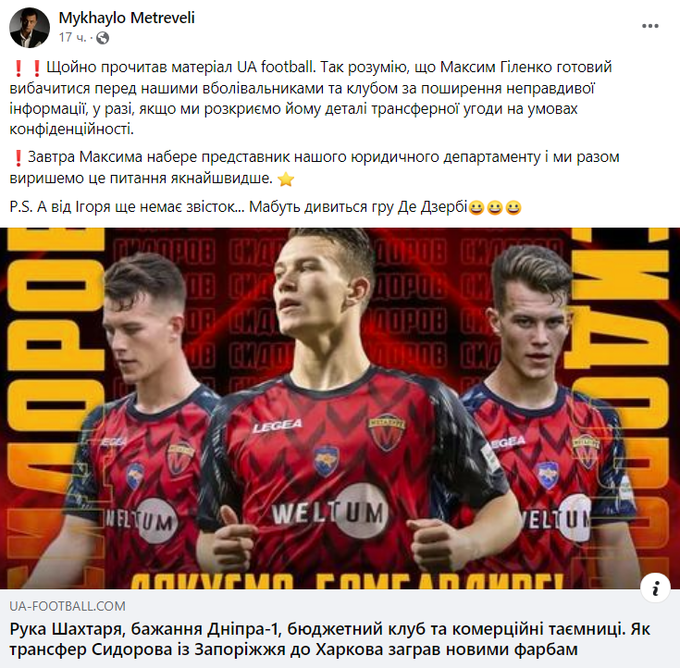Click the last grinning emoji in the P.S. line

point(513,208)
